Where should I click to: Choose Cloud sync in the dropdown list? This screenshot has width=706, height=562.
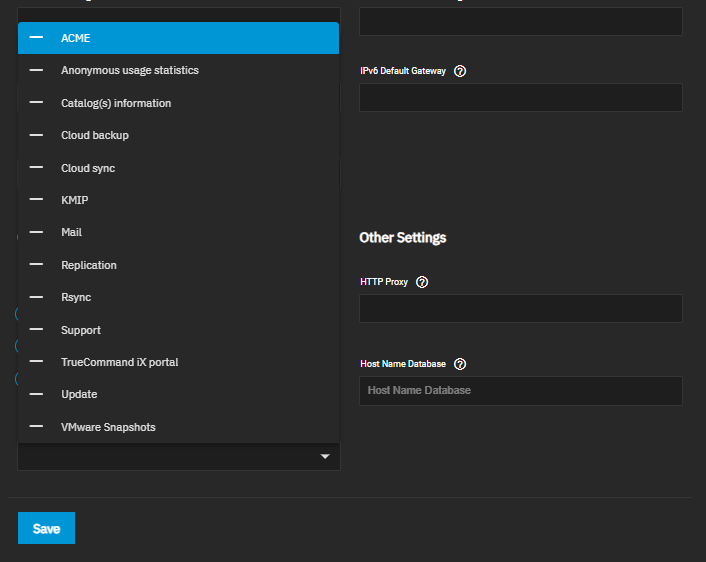tap(88, 168)
